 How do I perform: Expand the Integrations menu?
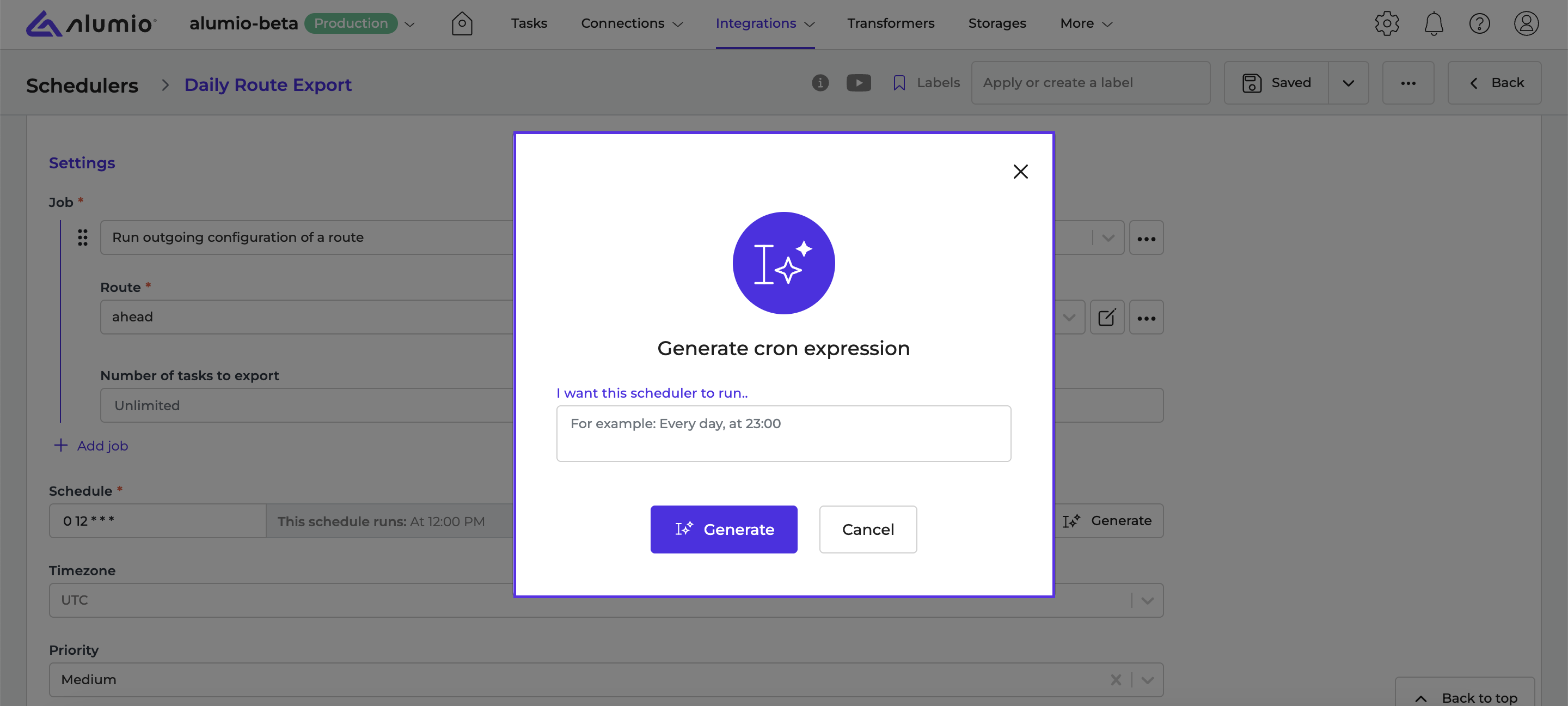[x=764, y=23]
